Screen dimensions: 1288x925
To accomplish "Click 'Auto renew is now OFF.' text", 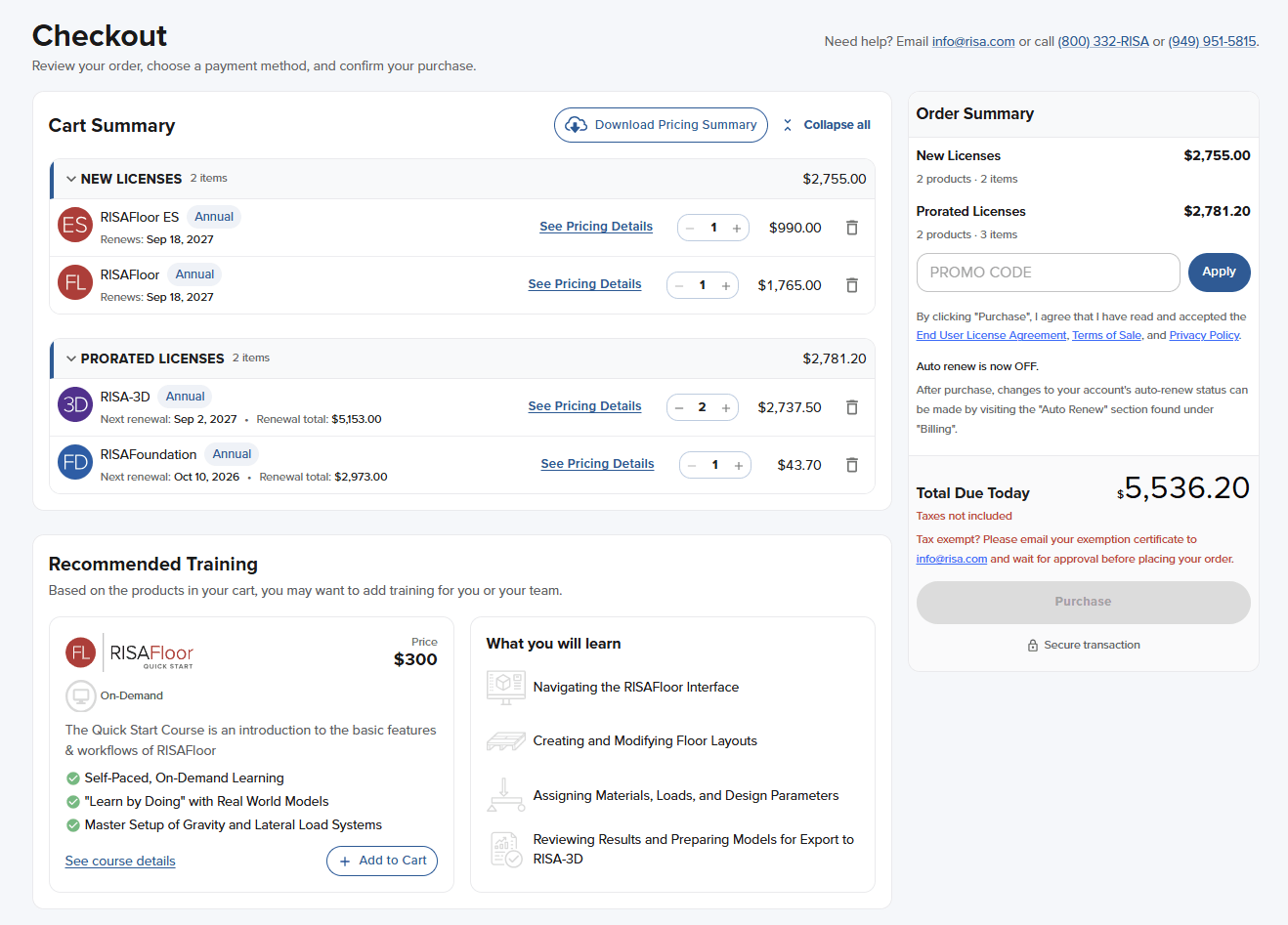I will 977,367.
